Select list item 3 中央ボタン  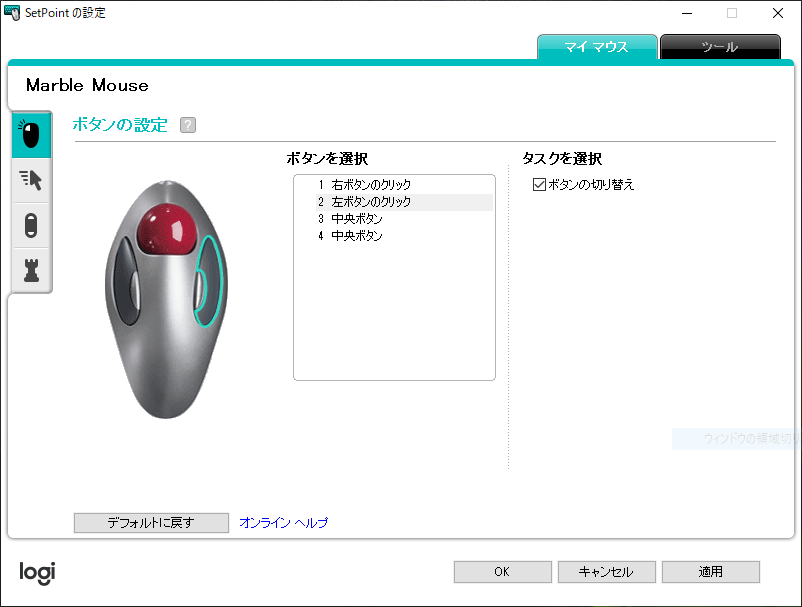click(404, 219)
